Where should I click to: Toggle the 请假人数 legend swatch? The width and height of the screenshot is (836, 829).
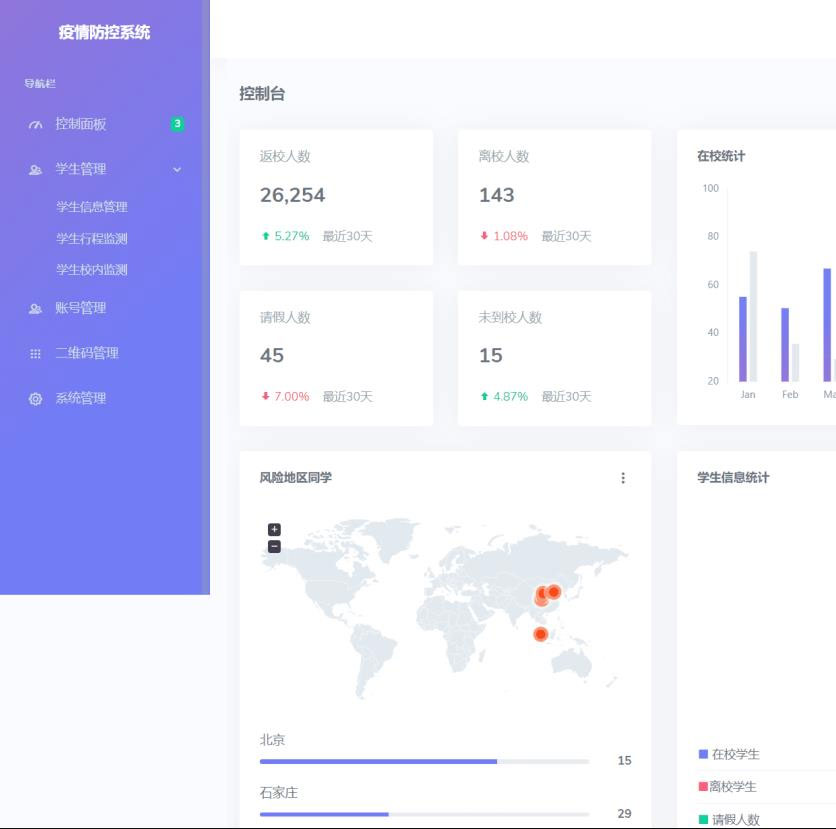point(703,819)
